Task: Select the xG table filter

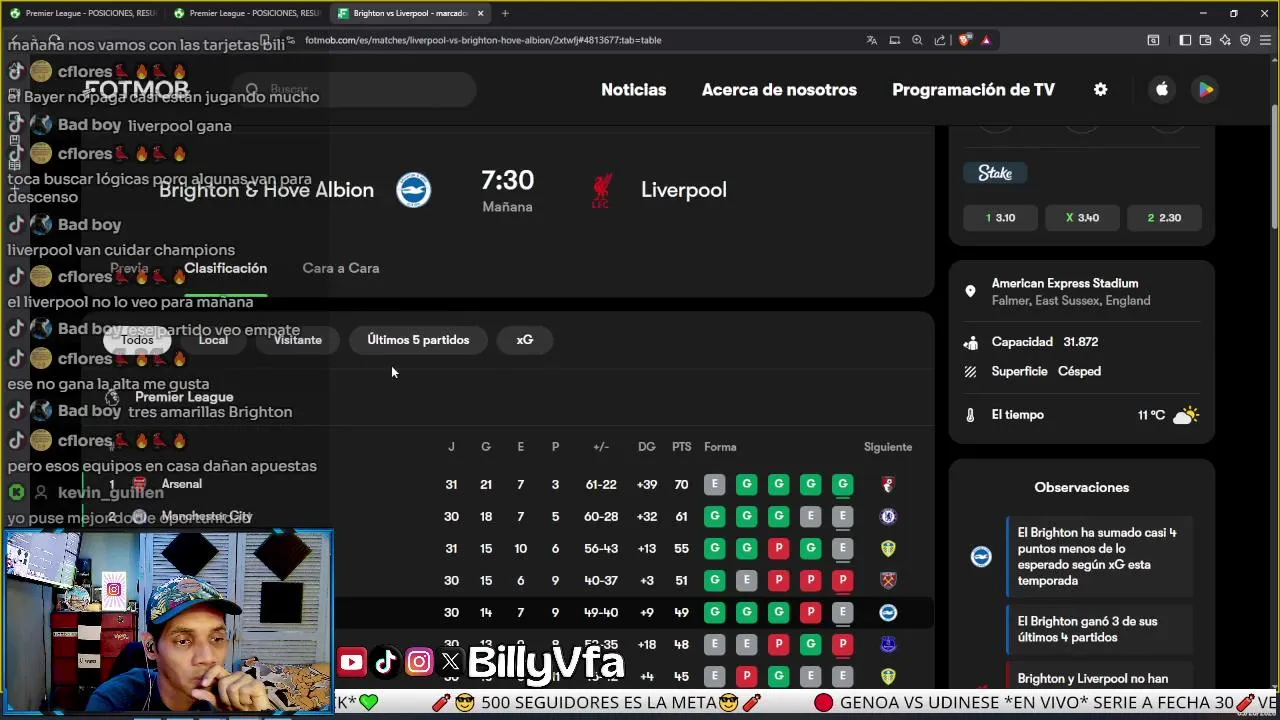Action: coord(525,340)
